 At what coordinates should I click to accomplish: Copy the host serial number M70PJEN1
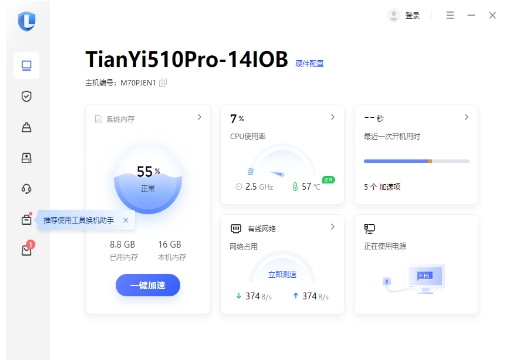tap(163, 83)
